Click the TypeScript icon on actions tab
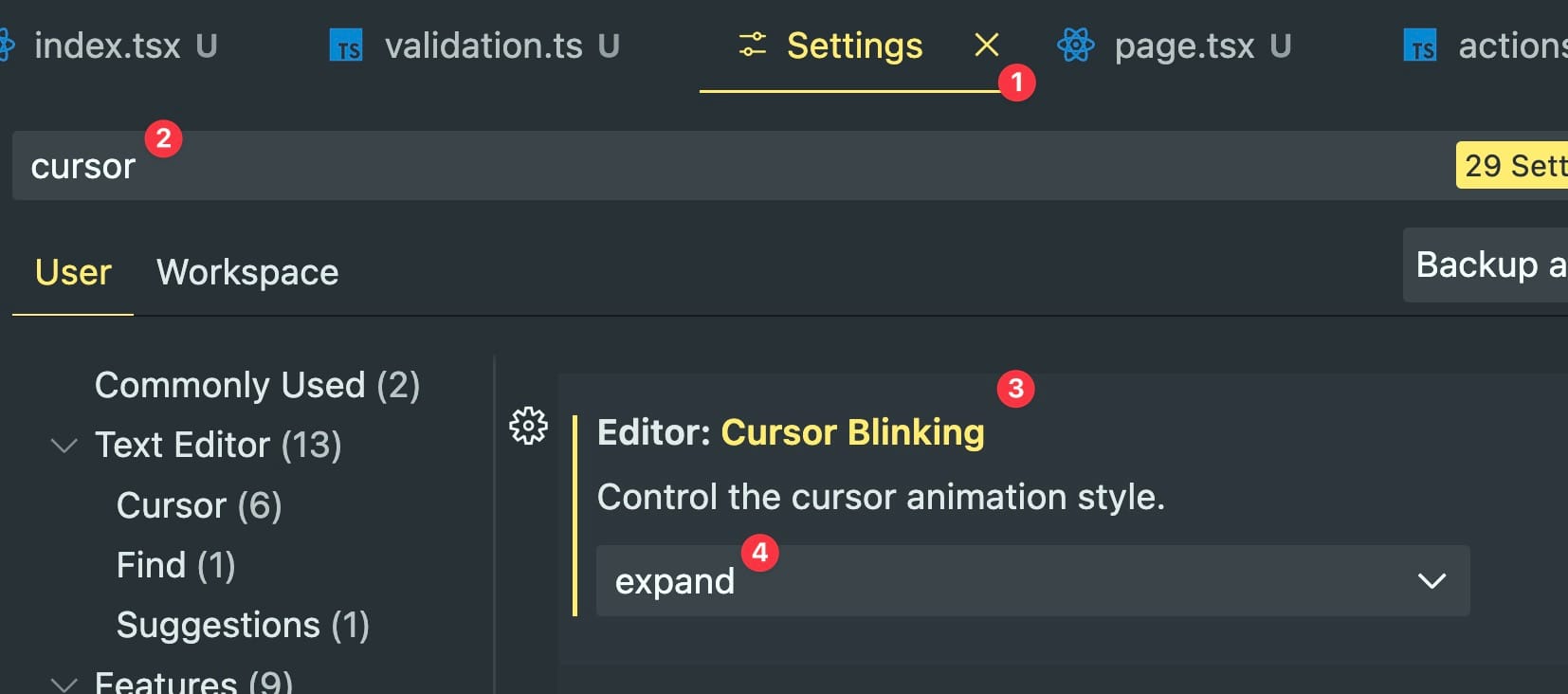This screenshot has width=1568, height=694. [x=1419, y=46]
